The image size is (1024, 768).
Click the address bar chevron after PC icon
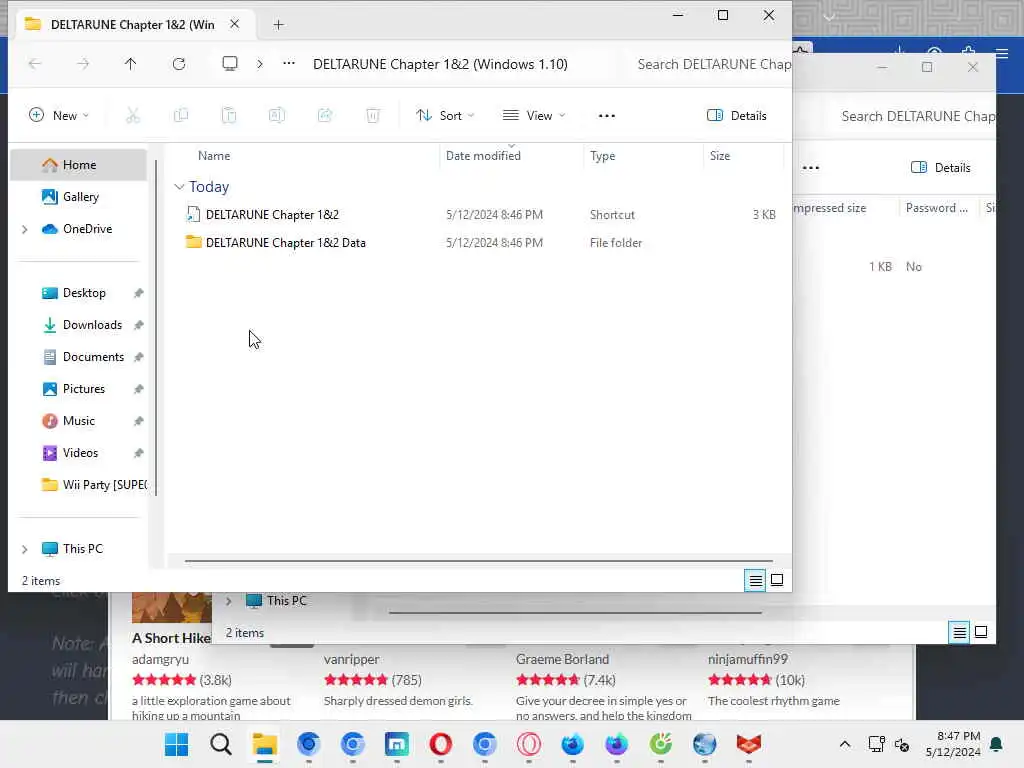tap(260, 63)
